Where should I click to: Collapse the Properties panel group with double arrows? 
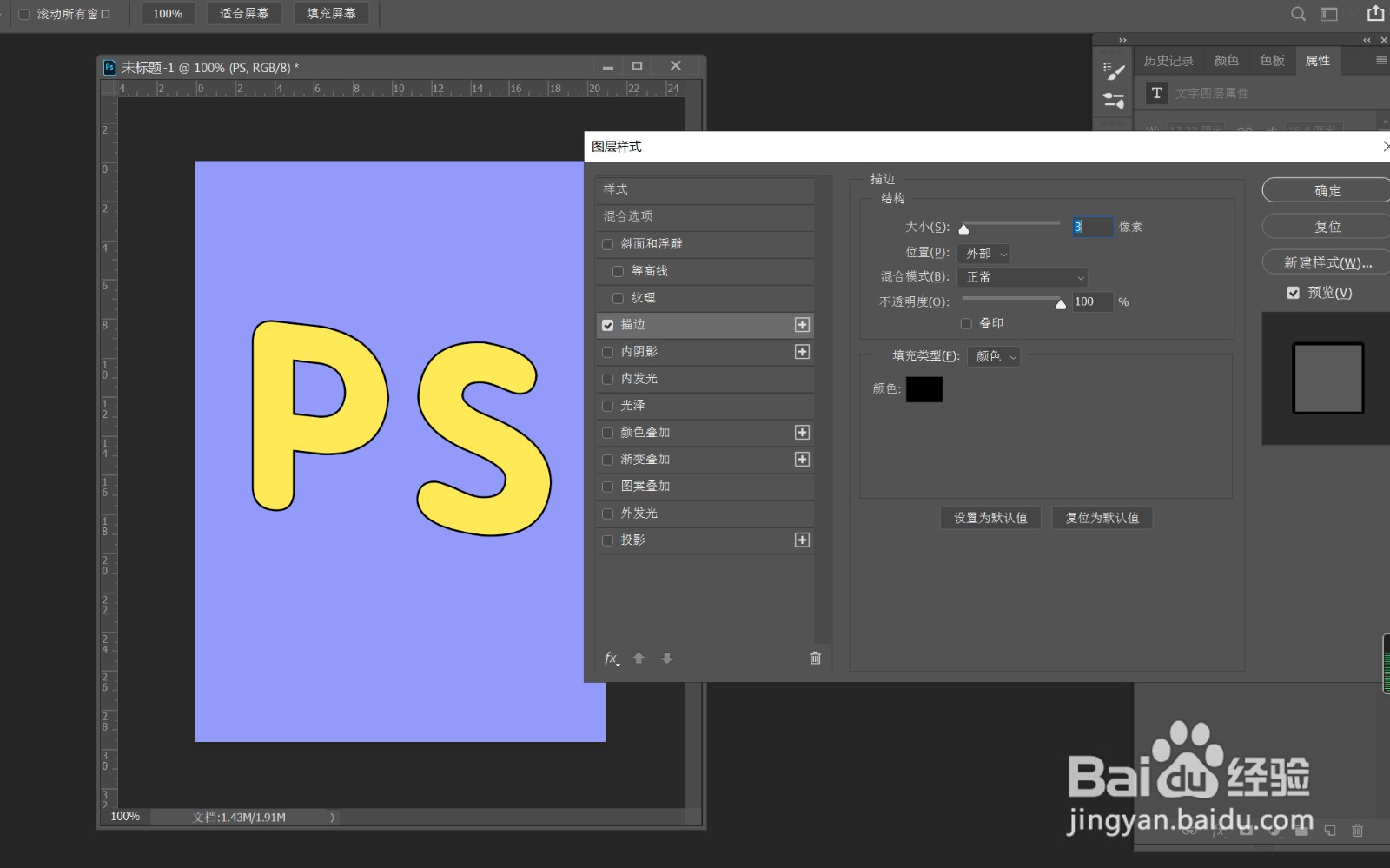(x=1367, y=40)
